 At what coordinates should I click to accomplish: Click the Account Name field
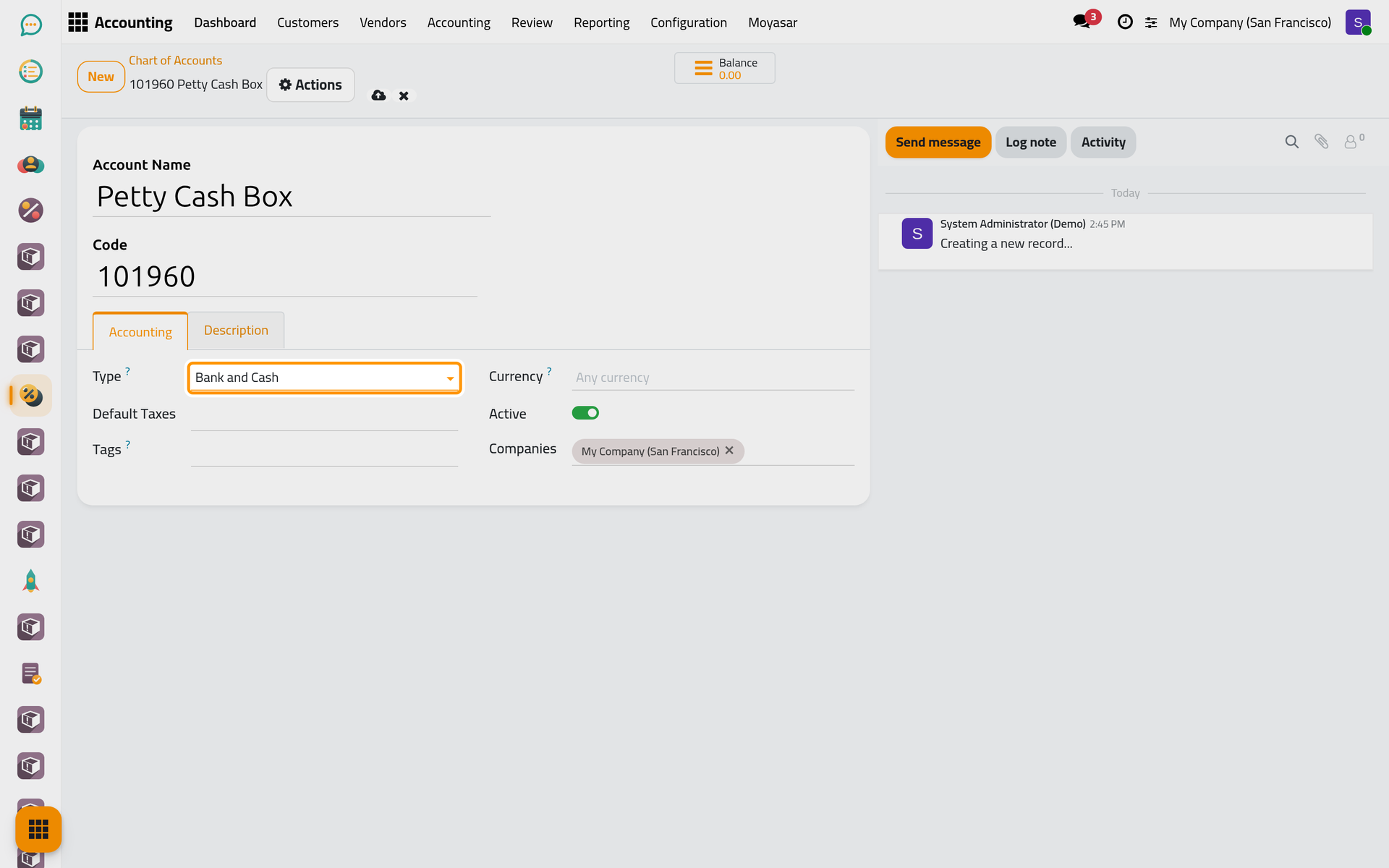pyautogui.click(x=292, y=197)
